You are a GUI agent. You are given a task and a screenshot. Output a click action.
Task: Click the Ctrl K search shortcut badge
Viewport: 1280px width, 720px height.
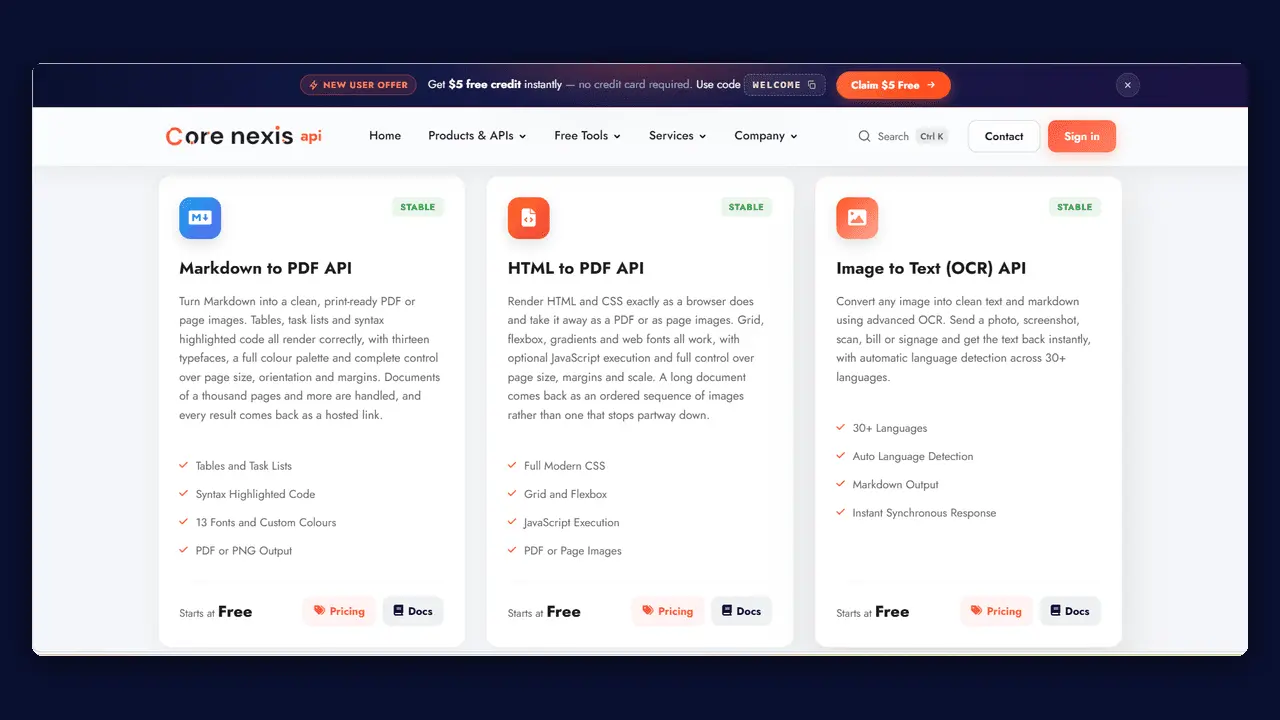[x=932, y=136]
